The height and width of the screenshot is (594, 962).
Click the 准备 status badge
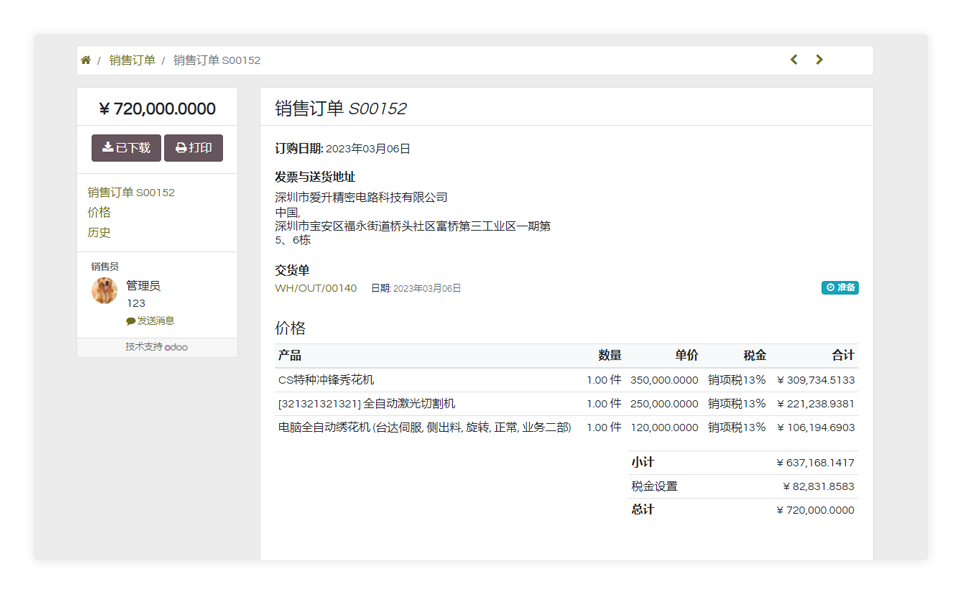point(840,288)
